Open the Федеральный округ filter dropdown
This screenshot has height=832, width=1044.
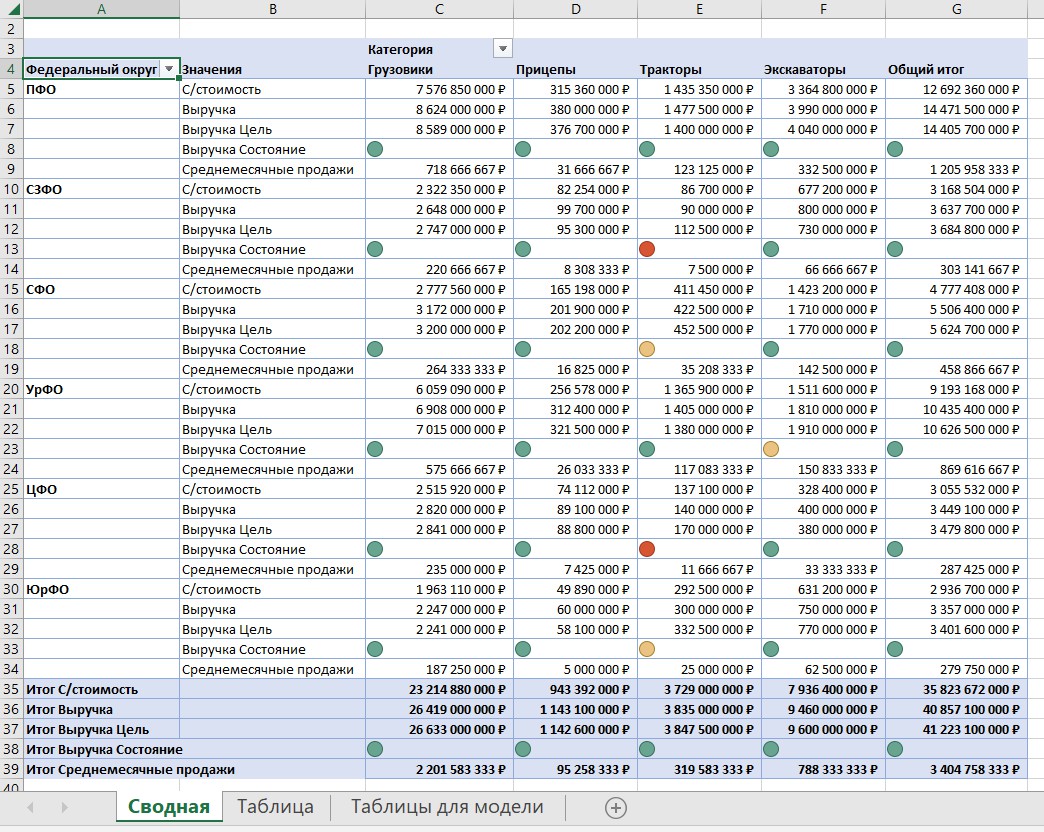click(x=169, y=69)
